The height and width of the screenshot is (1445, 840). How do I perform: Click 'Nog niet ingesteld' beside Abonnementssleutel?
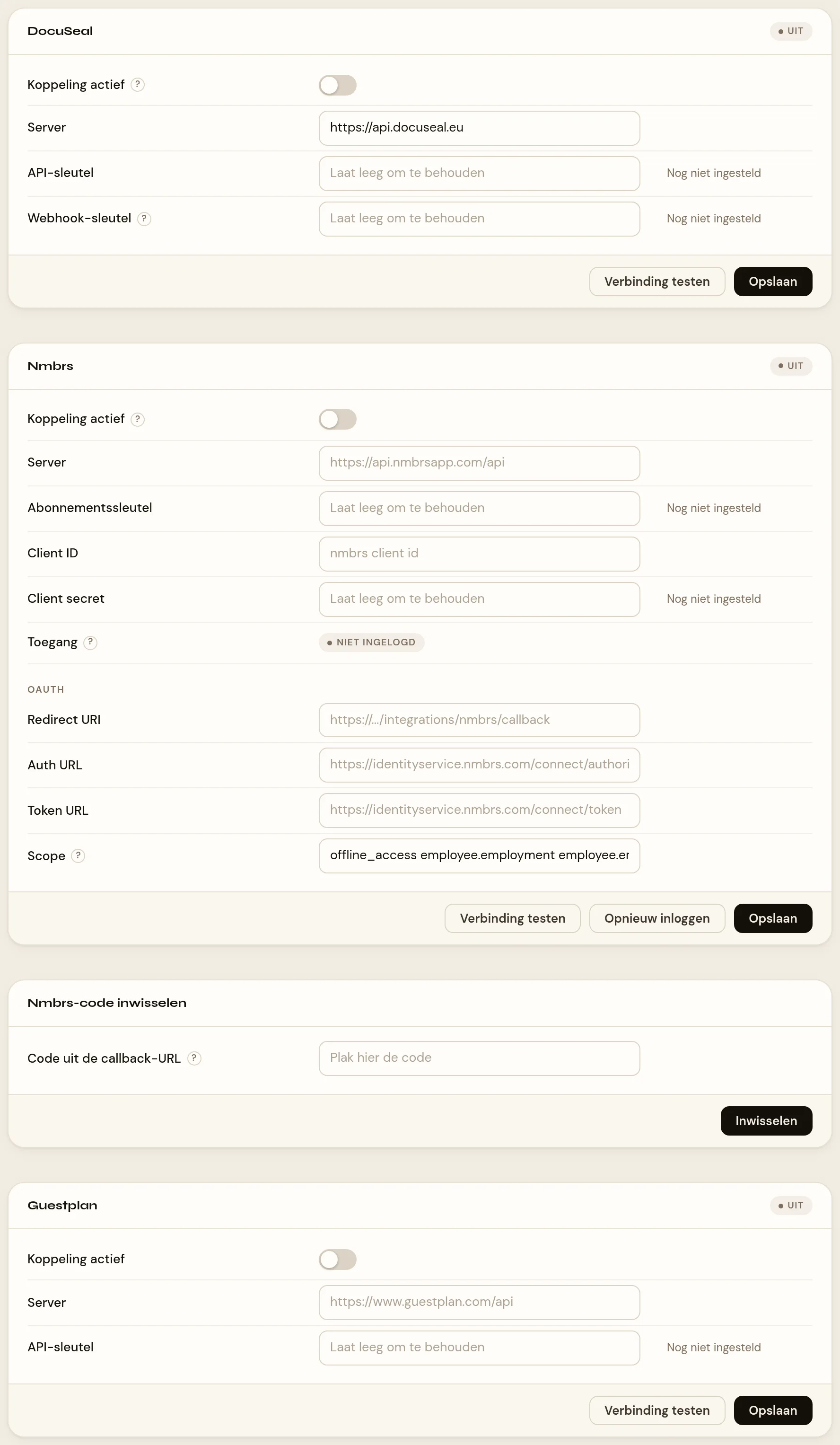[714, 508]
